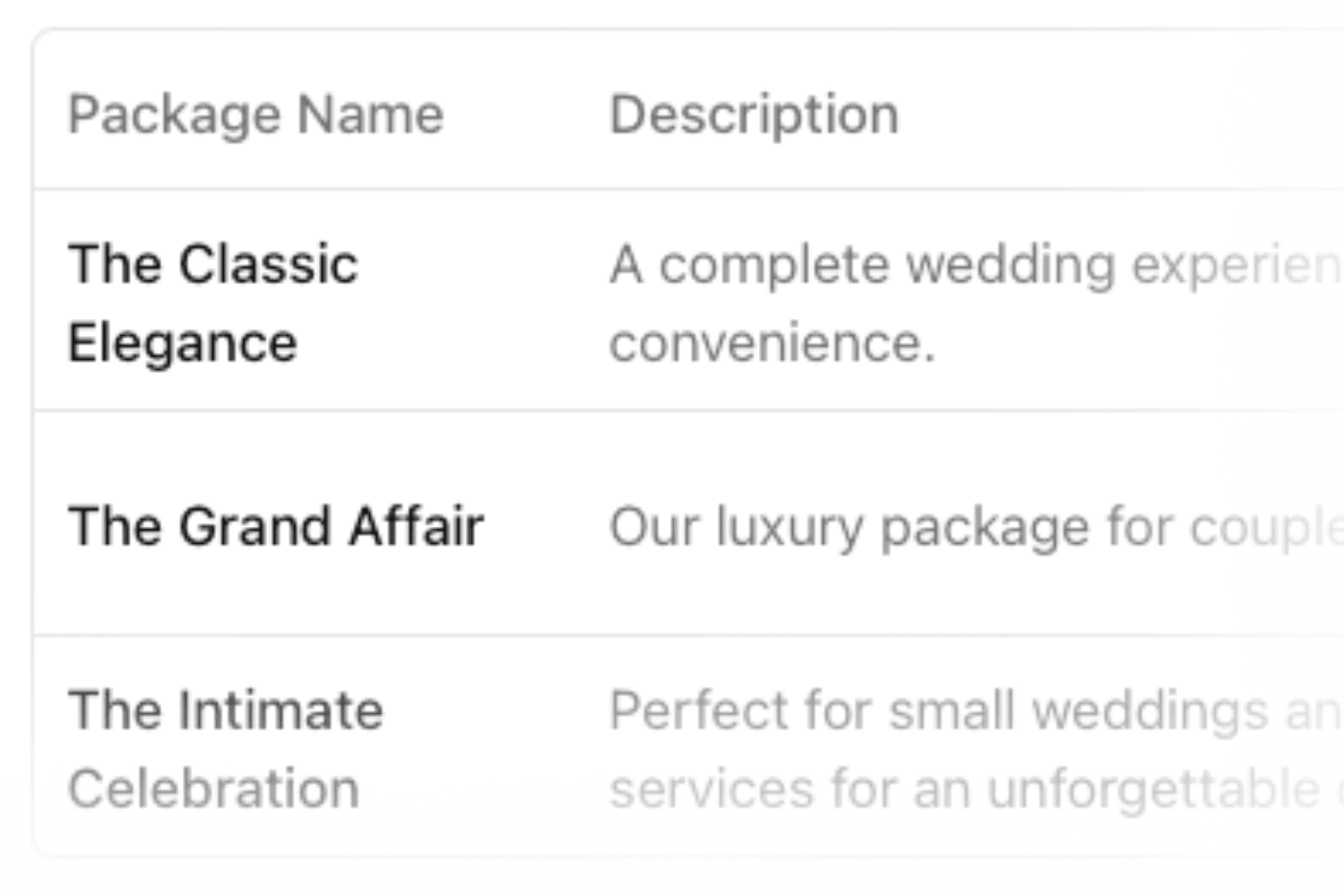The width and height of the screenshot is (1344, 896).
Task: Click the word 'Classic' in package name
Action: 268,264
